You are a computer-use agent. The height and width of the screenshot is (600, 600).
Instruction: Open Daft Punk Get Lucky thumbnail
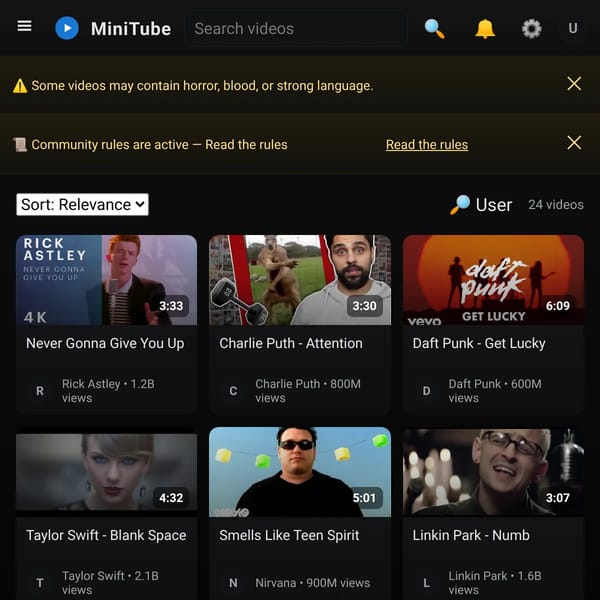coord(493,280)
